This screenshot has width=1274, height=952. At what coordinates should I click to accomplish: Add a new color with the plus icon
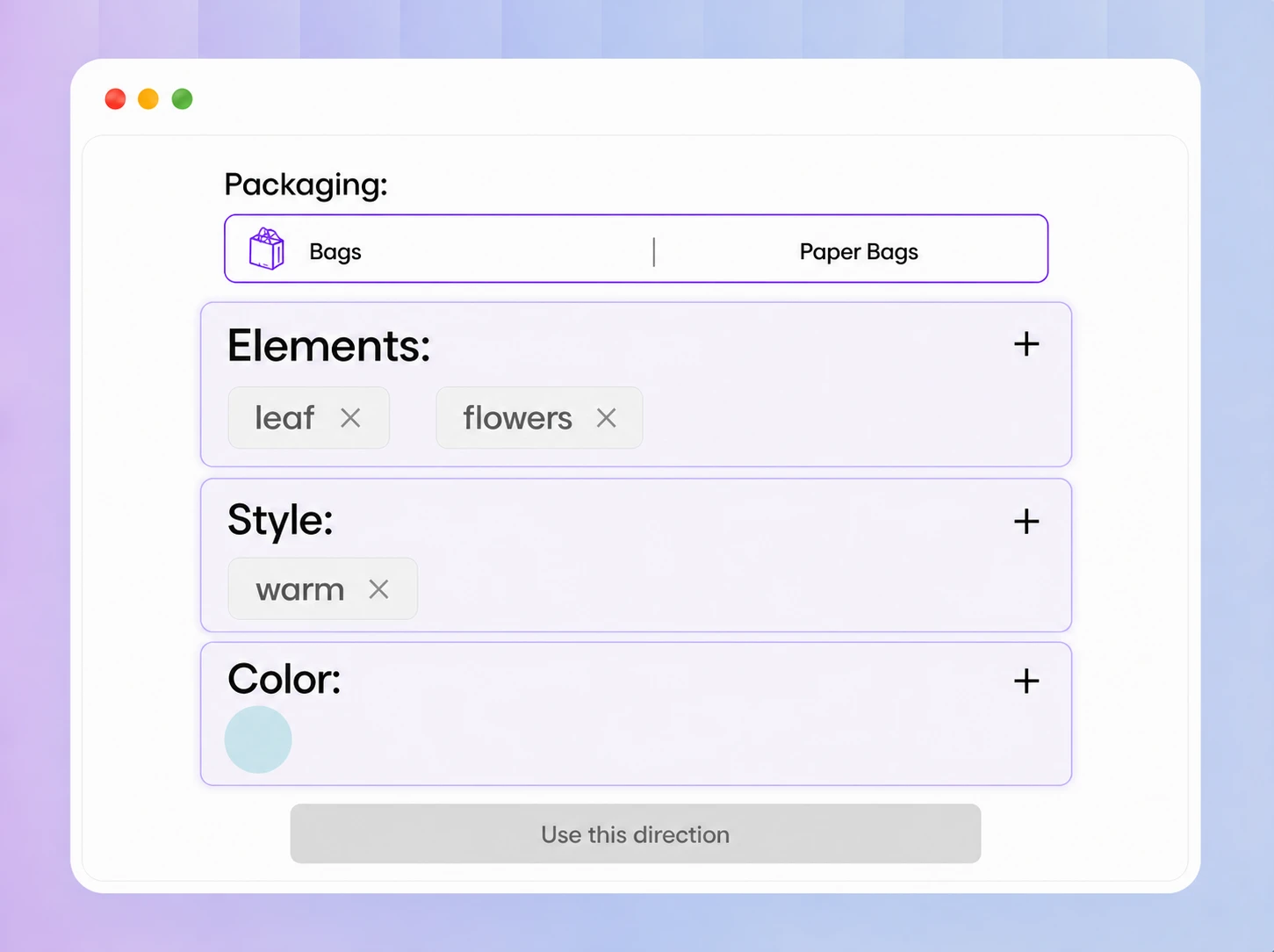tap(1026, 681)
